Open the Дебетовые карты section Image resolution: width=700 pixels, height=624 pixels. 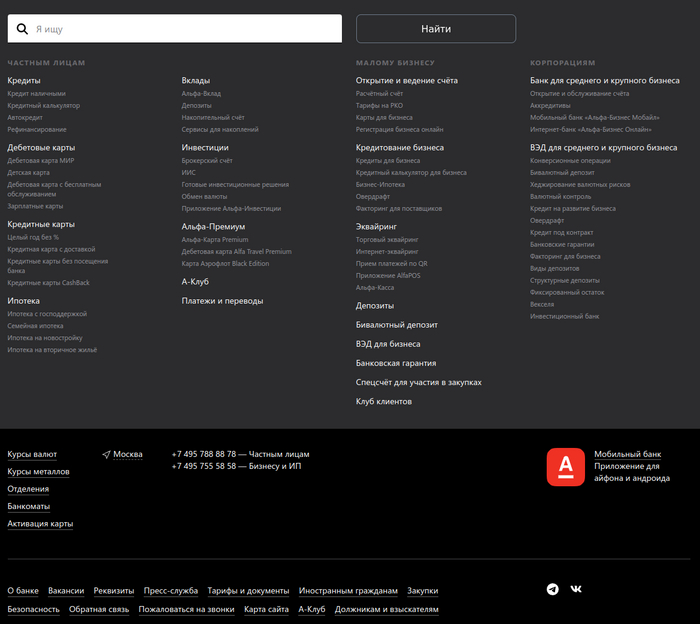[41, 148]
